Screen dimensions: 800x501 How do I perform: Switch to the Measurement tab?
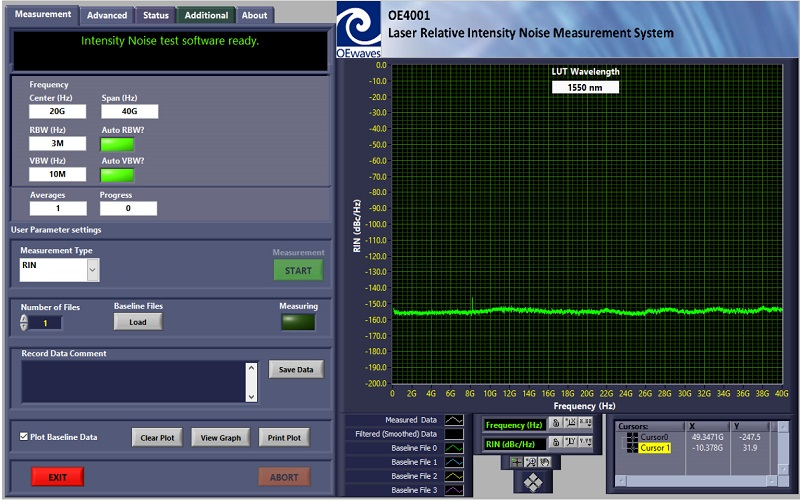43,14
